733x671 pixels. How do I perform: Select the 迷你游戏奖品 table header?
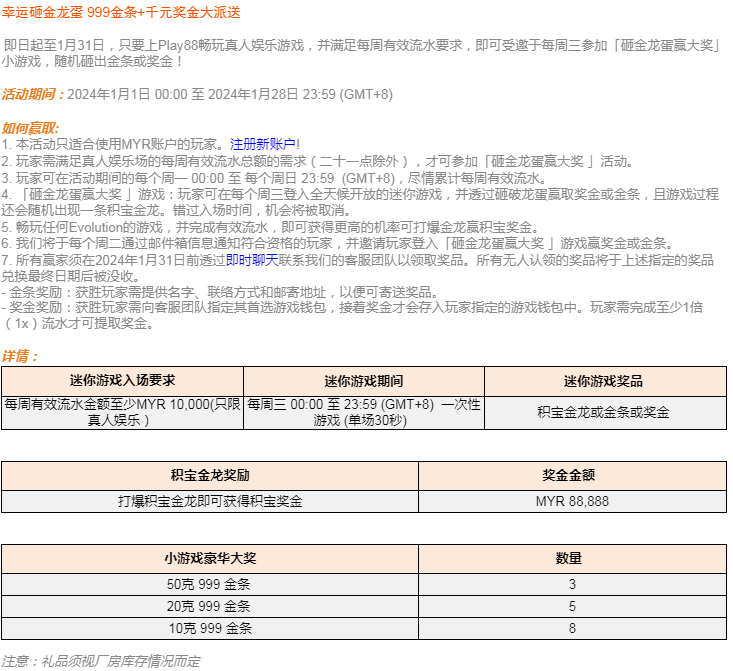603,381
